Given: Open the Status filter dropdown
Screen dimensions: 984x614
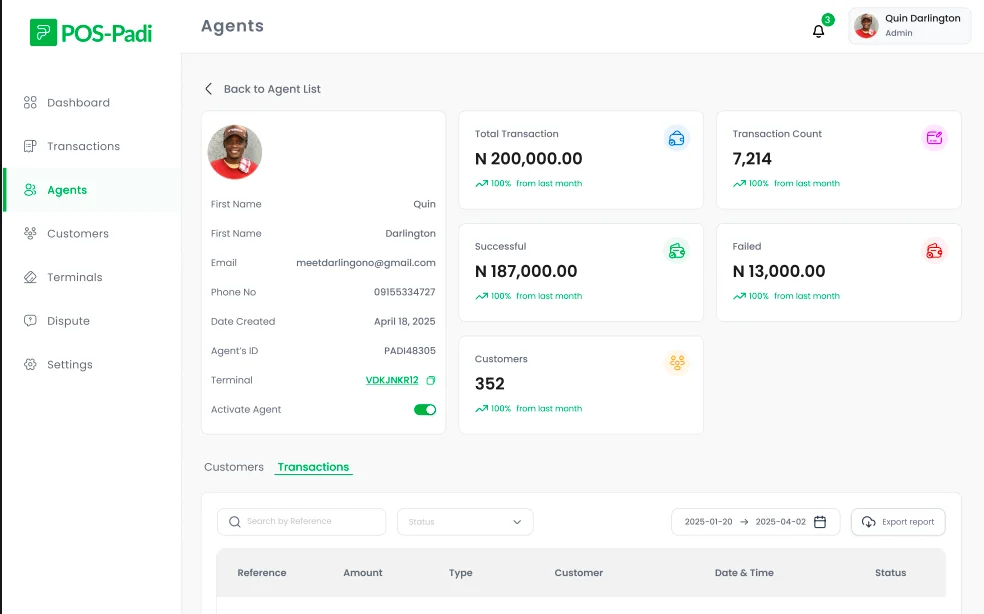Looking at the screenshot, I should point(465,522).
